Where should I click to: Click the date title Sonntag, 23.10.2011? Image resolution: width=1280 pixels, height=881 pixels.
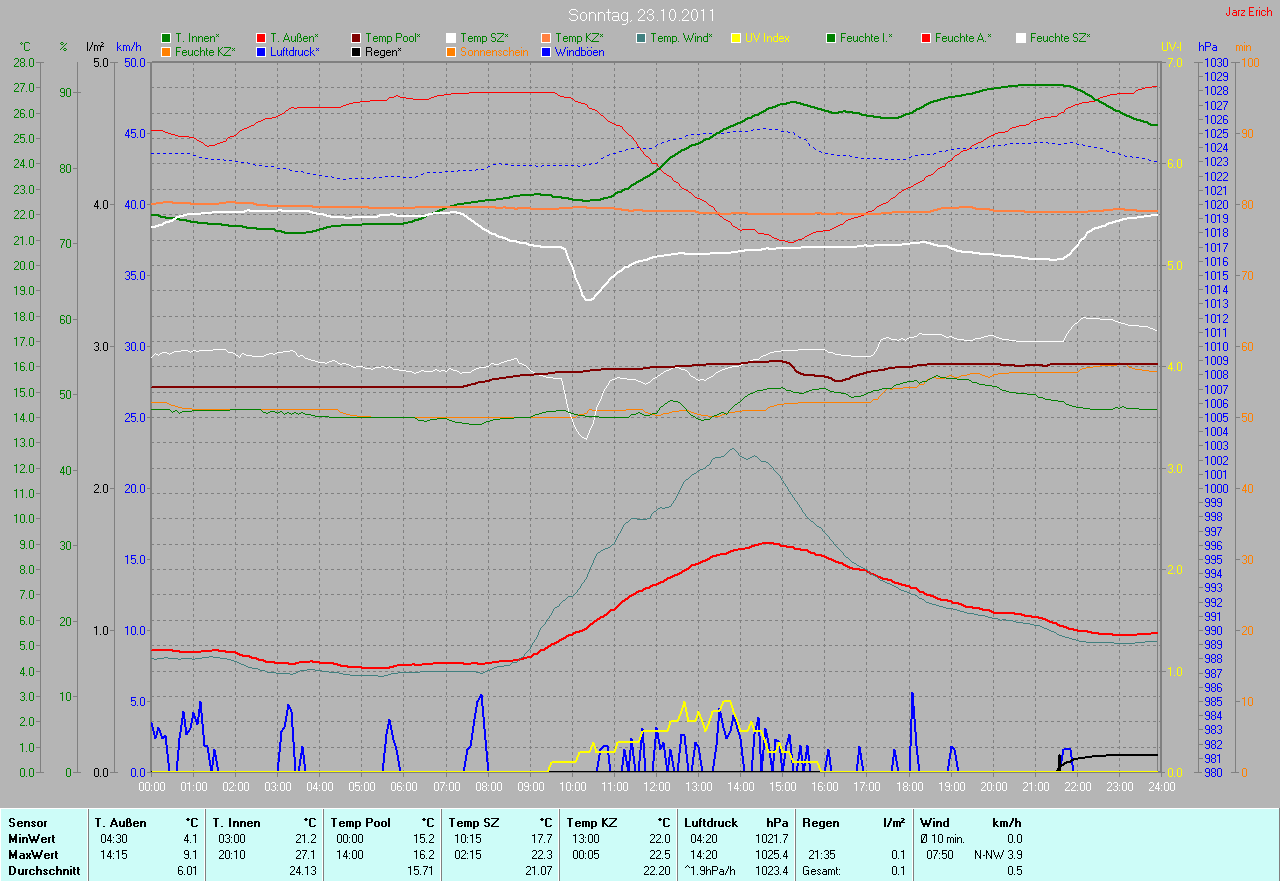point(640,15)
